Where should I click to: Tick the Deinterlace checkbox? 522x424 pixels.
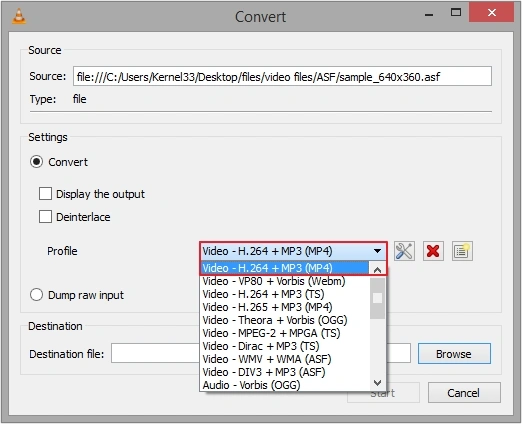(45, 217)
